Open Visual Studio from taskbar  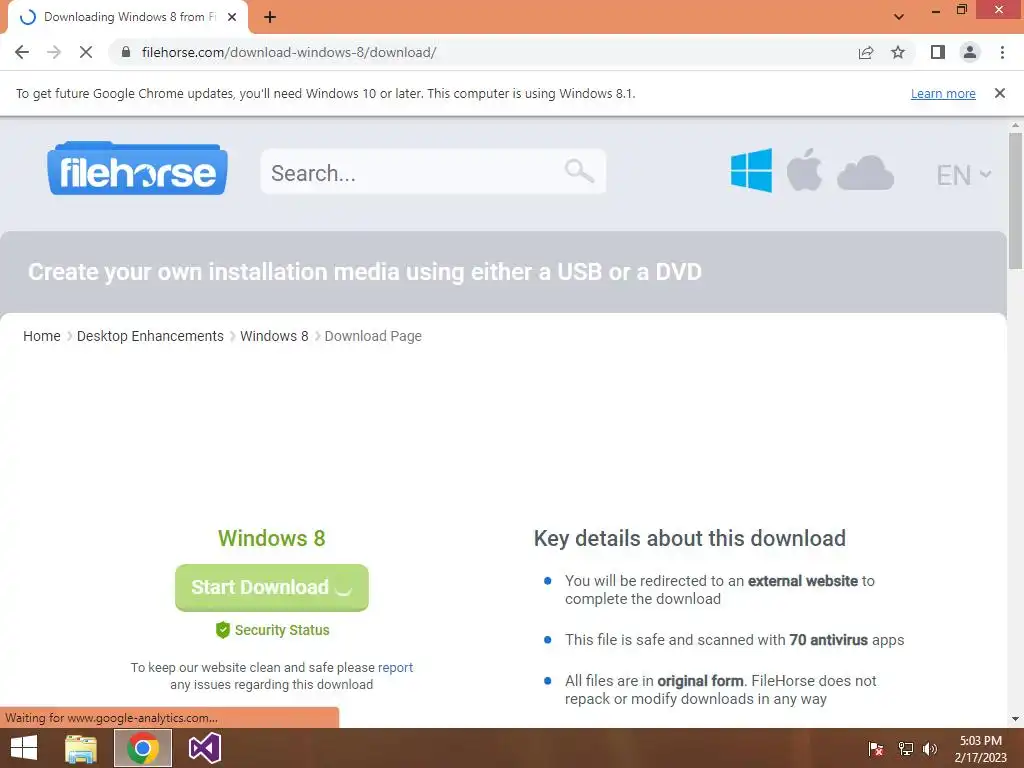[204, 748]
